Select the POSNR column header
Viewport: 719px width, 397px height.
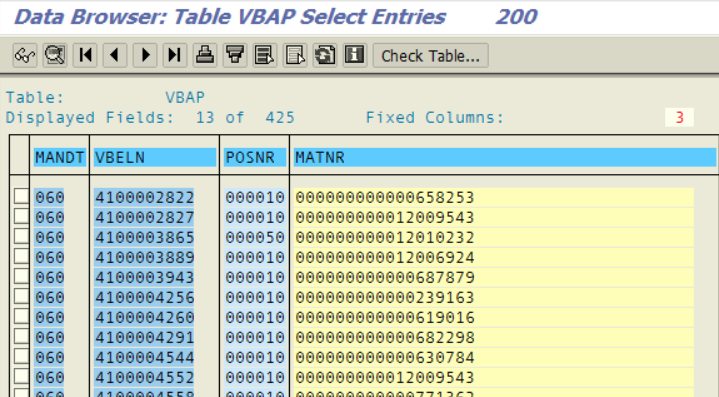[x=255, y=157]
